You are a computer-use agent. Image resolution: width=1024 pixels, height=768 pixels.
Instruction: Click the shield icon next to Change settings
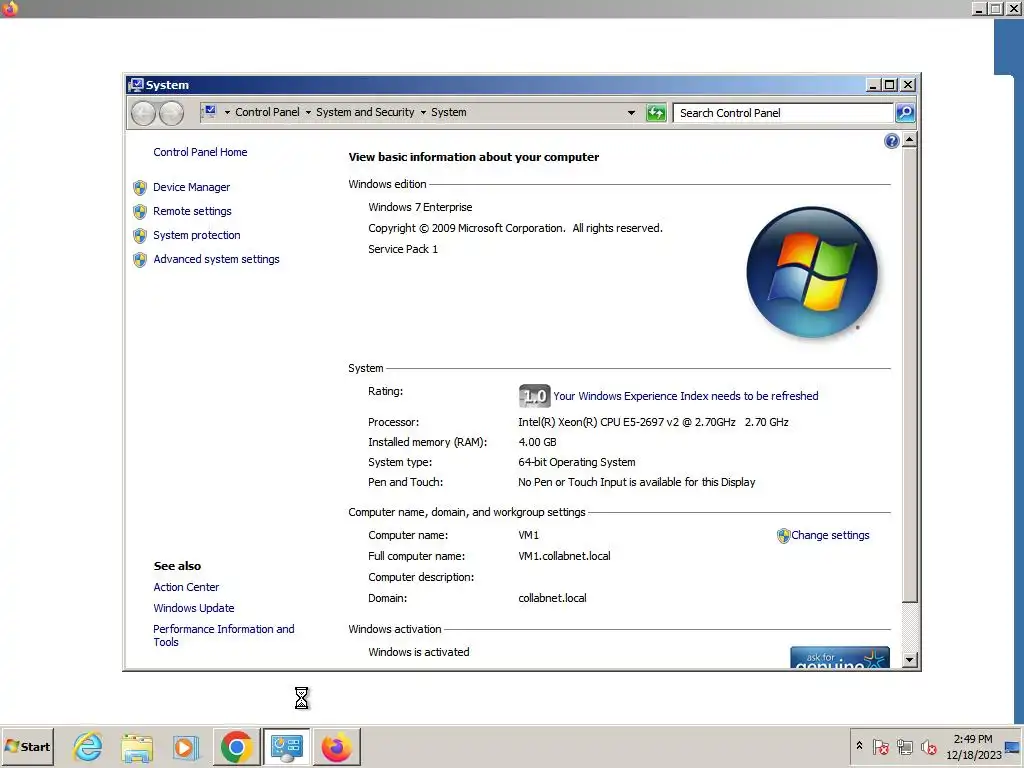point(784,536)
